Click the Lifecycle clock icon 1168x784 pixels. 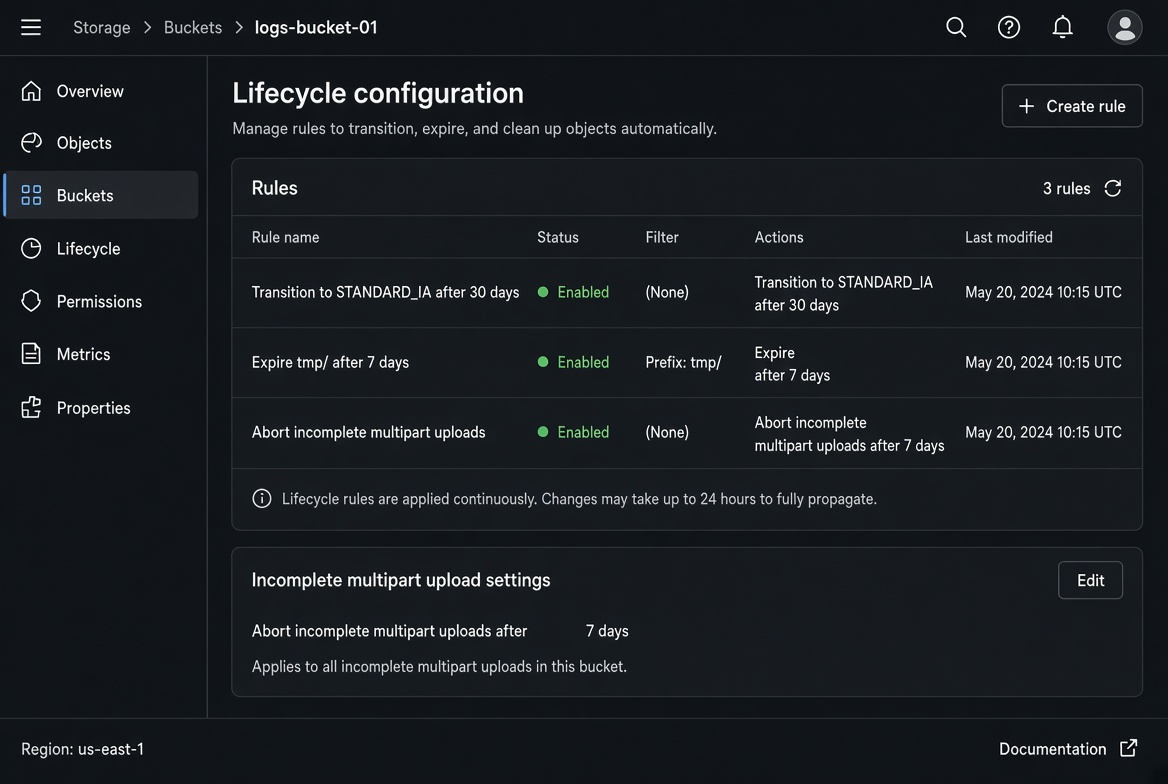31,248
